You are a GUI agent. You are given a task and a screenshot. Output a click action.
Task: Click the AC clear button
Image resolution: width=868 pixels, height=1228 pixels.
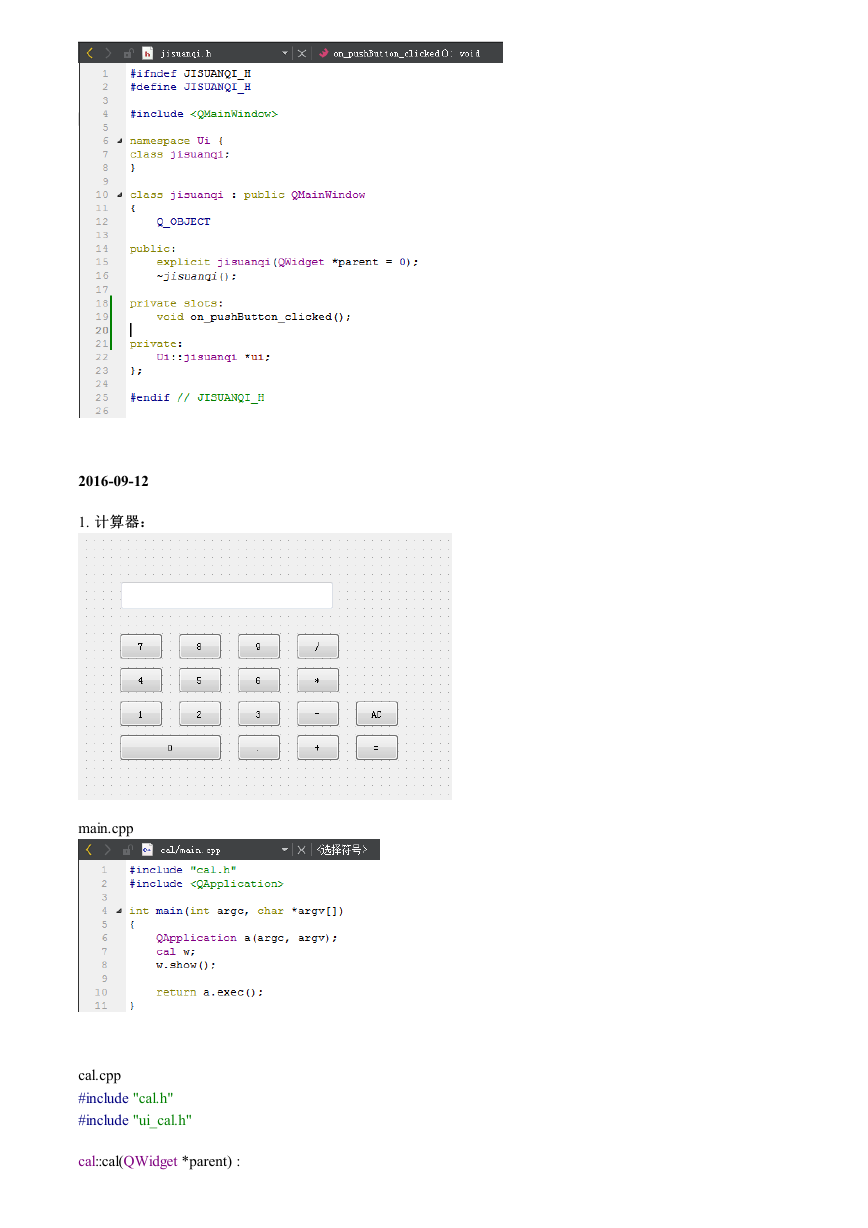377,714
